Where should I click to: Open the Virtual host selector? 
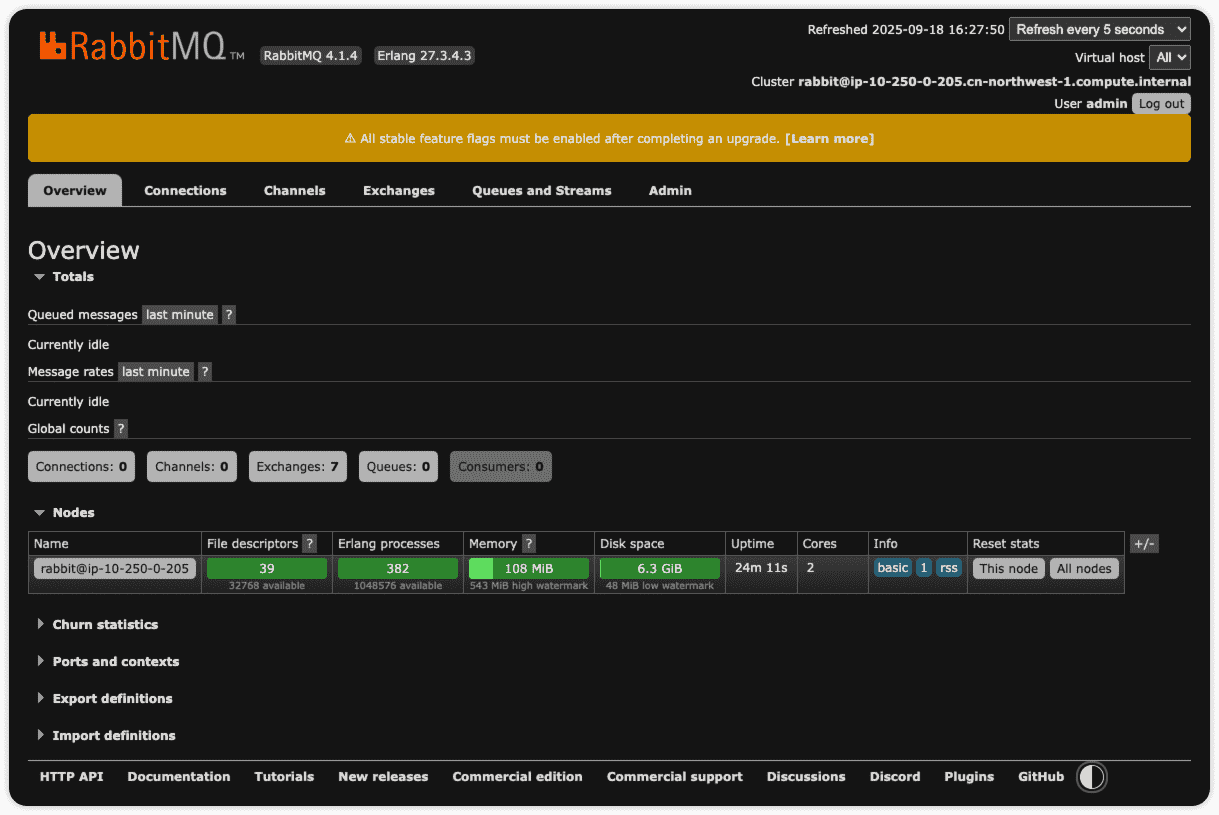[x=1170, y=58]
